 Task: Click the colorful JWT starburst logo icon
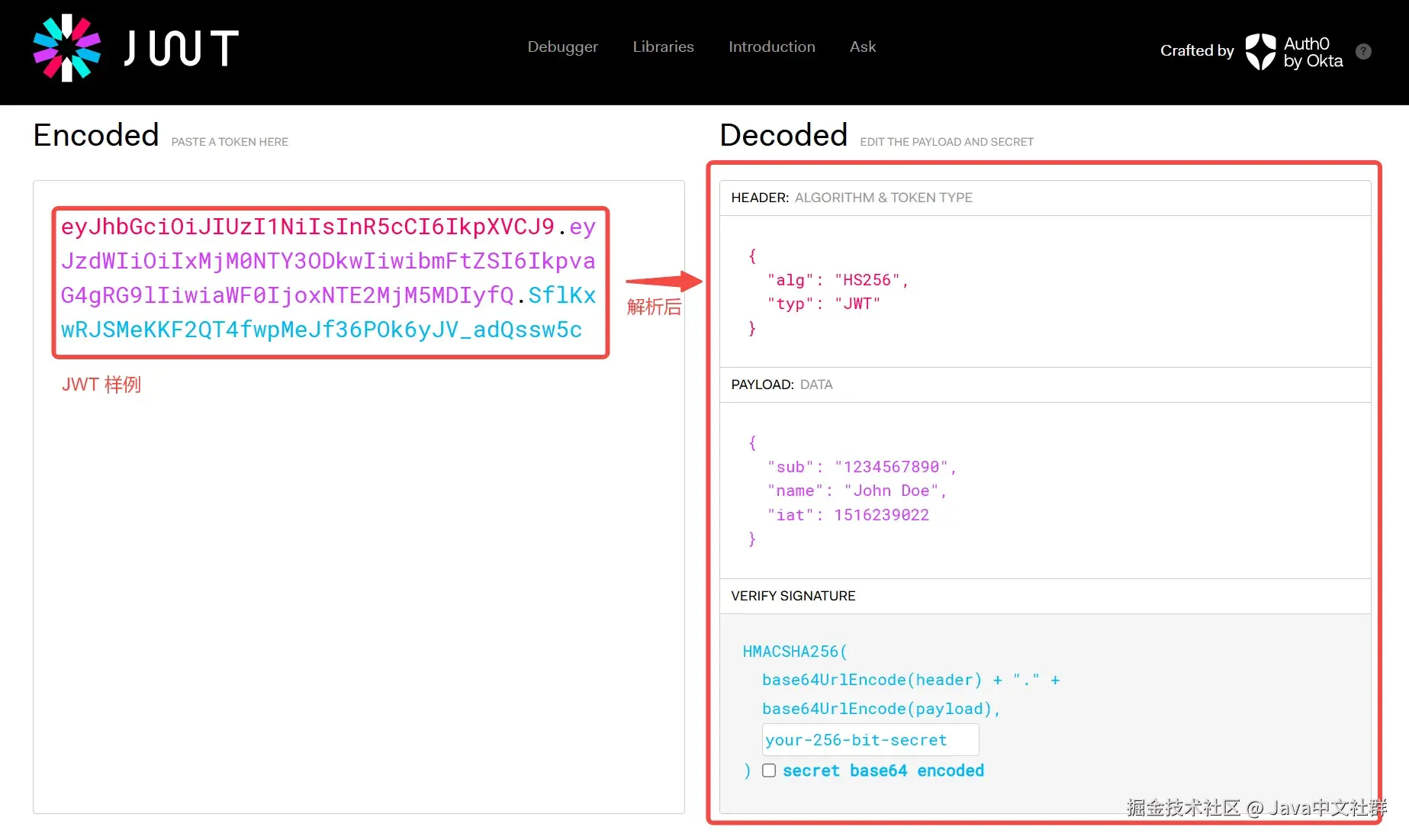coord(67,48)
